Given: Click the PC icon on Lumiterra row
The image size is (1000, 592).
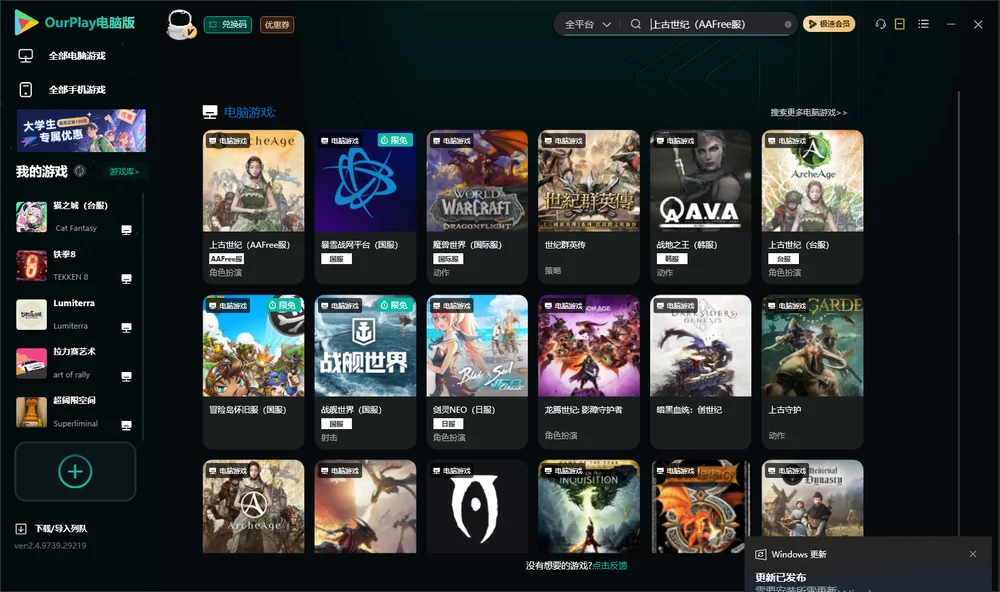Looking at the screenshot, I should pos(126,328).
